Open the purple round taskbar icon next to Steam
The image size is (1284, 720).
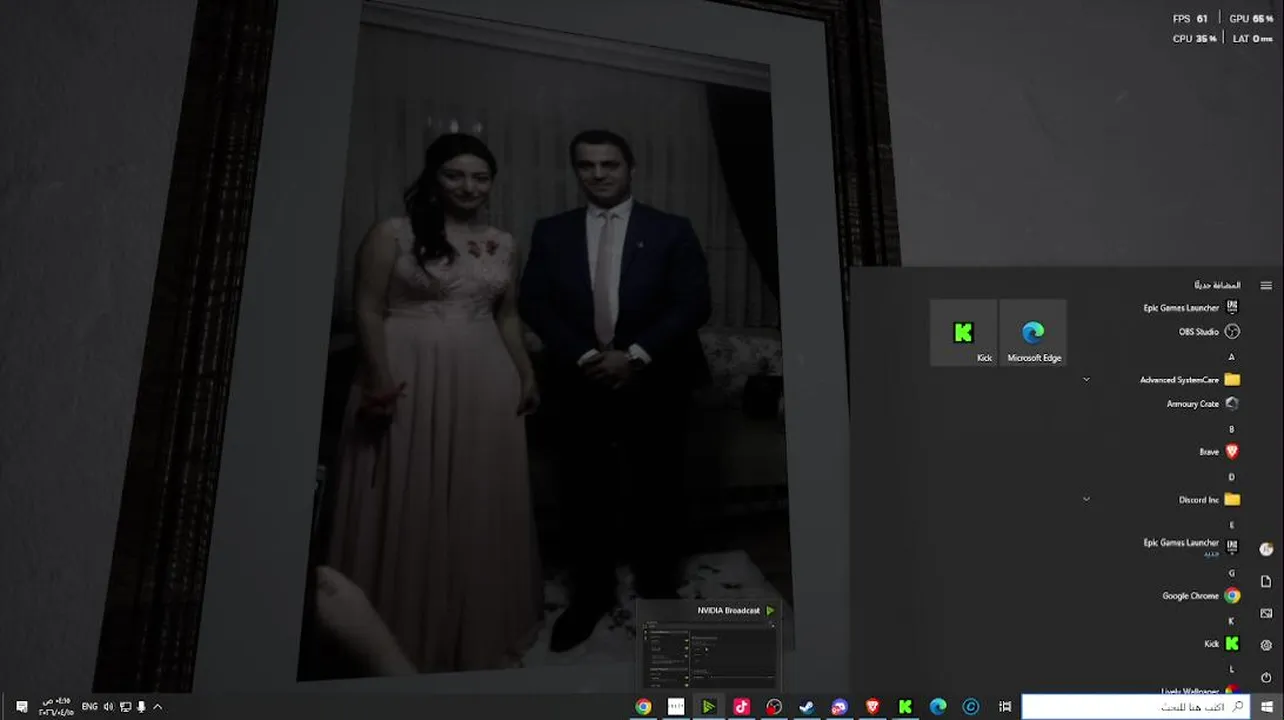point(839,707)
